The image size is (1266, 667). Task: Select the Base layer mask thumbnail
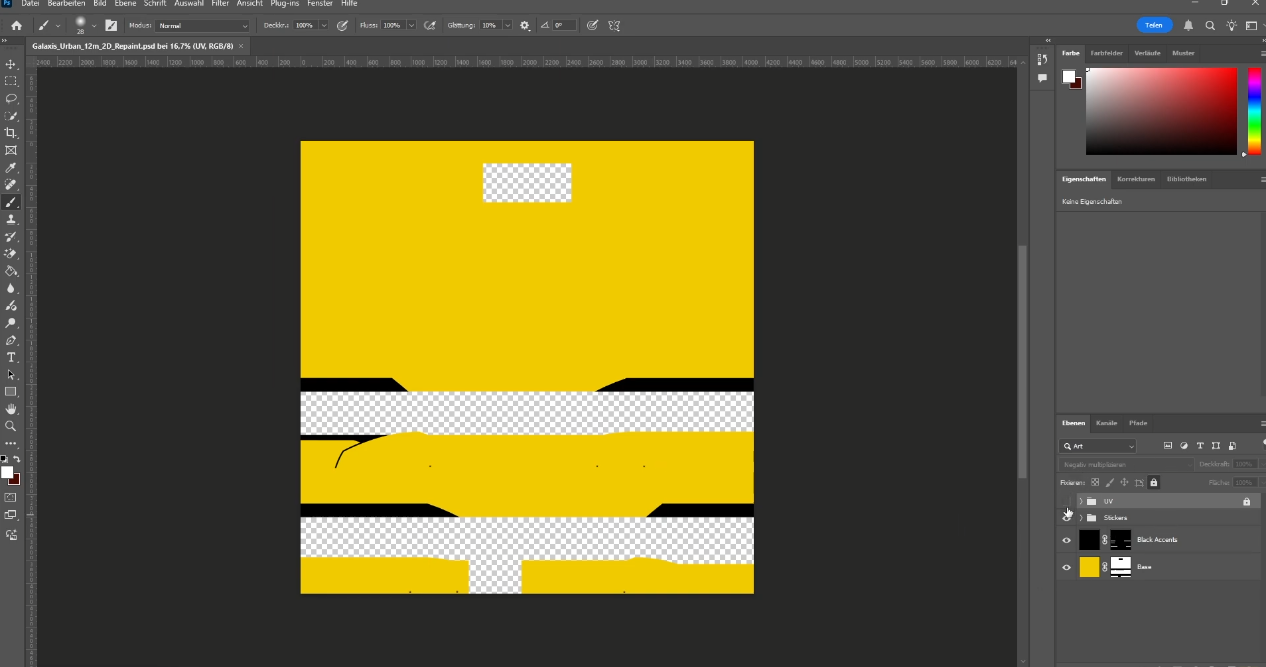(x=1120, y=567)
